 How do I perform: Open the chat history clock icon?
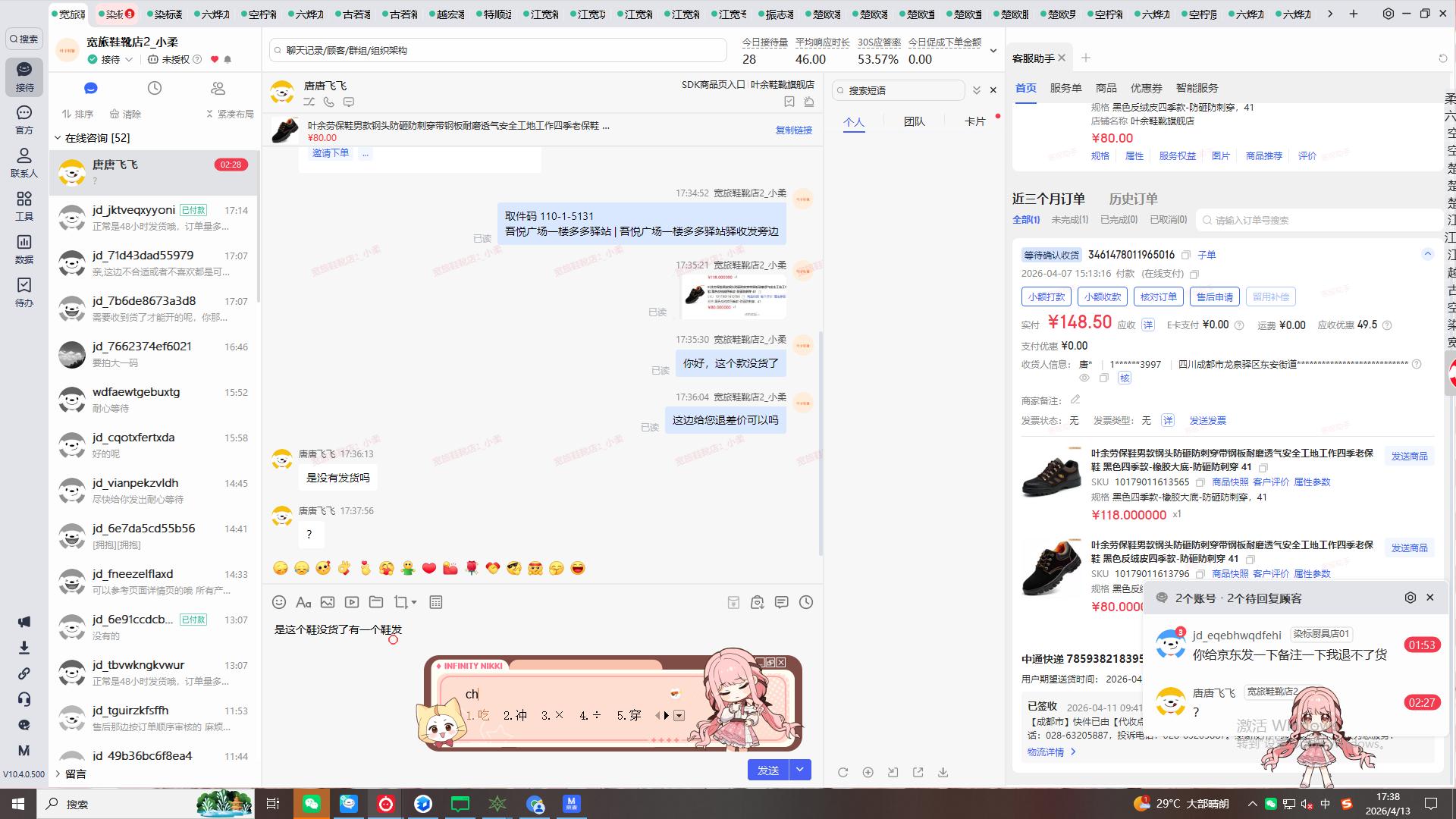click(x=806, y=602)
